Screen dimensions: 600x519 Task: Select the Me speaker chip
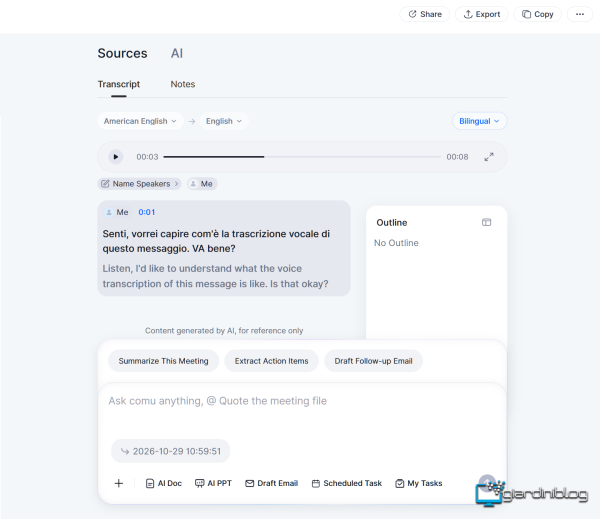(x=202, y=184)
